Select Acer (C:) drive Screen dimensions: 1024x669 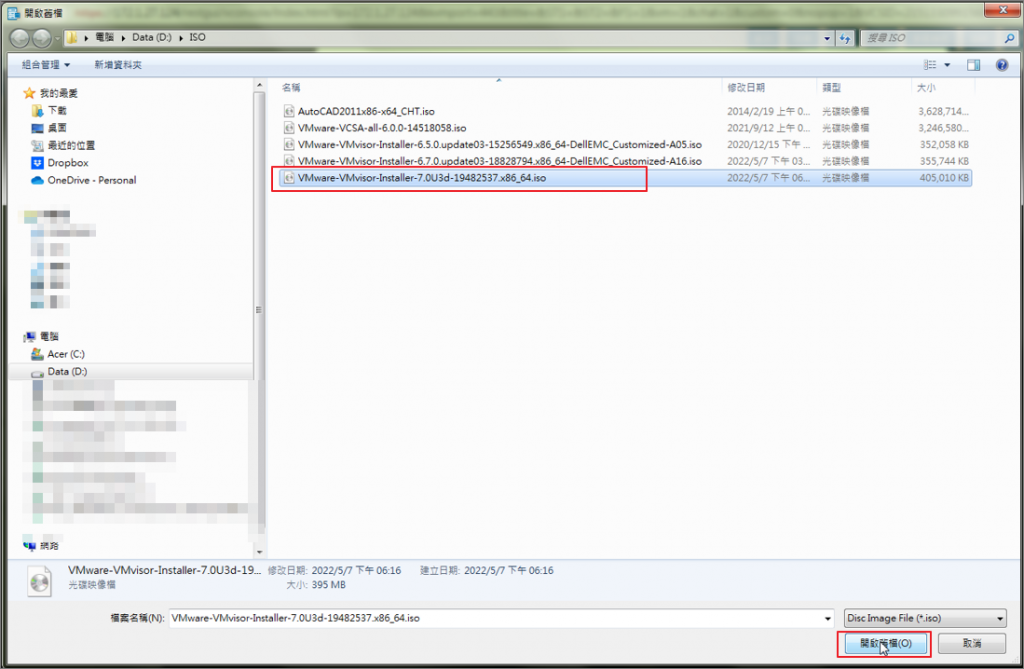pos(58,354)
